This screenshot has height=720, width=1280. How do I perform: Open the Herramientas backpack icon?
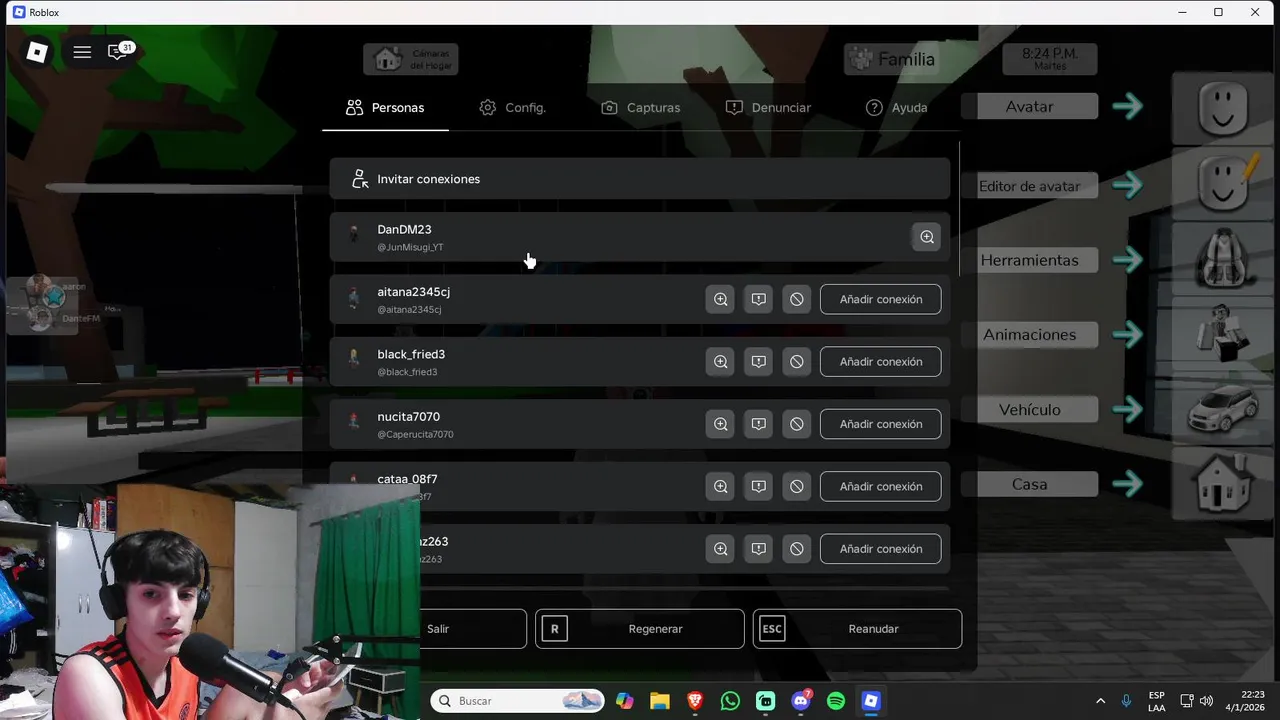[x=1225, y=257]
